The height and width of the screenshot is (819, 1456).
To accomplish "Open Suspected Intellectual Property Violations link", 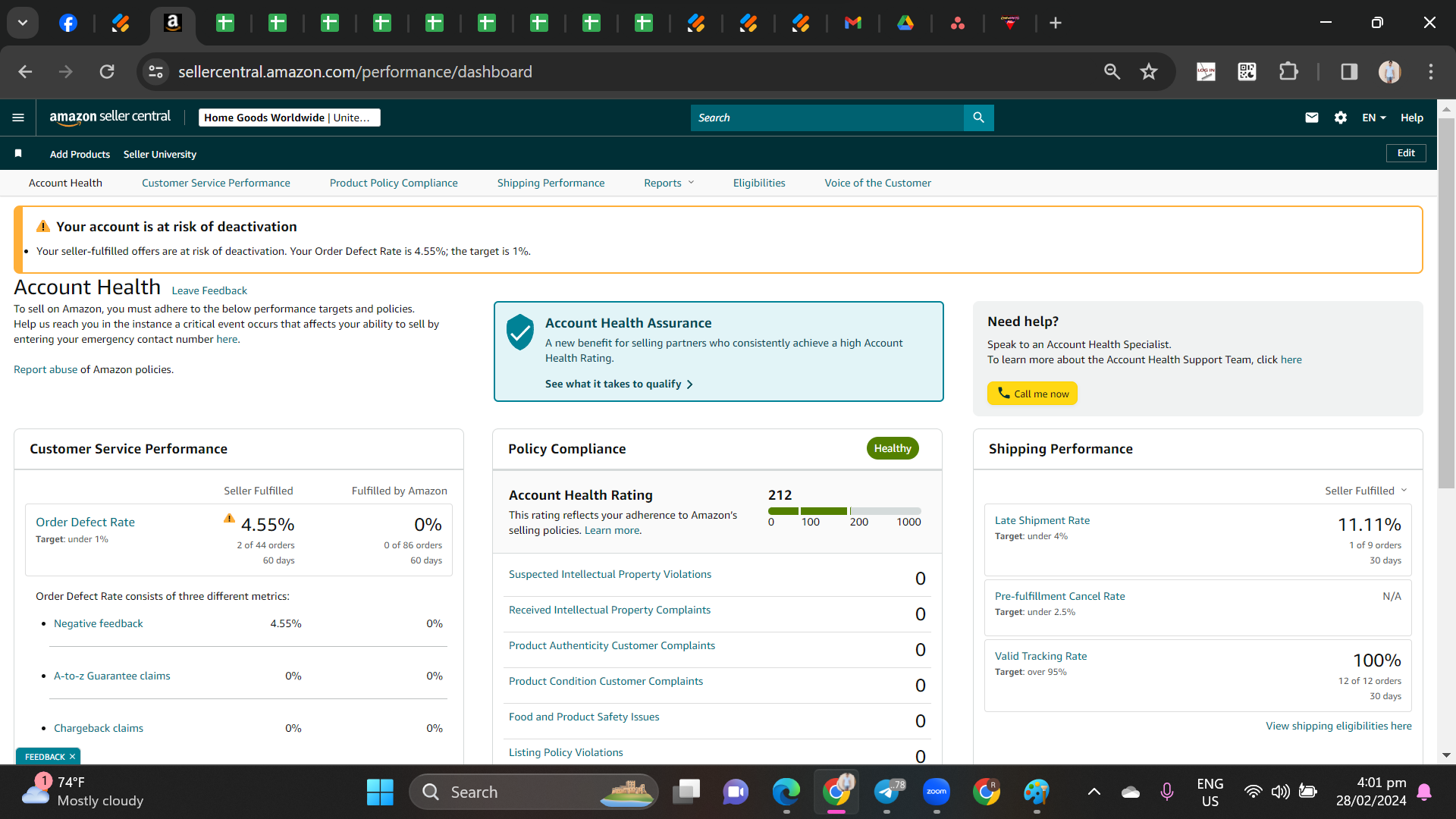I will (610, 574).
